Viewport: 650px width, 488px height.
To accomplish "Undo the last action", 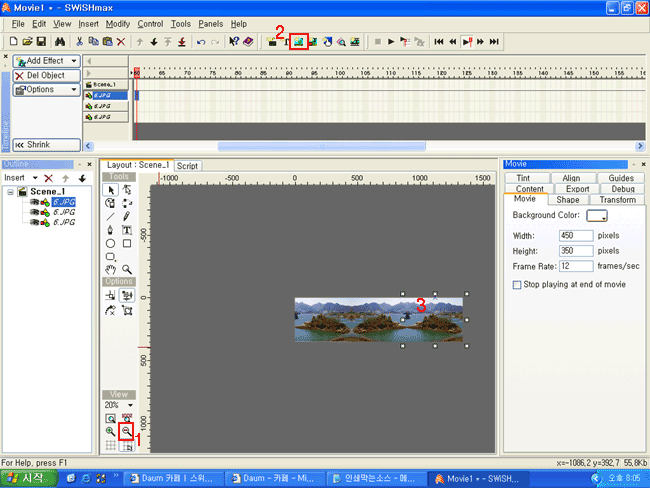I will click(x=201, y=42).
